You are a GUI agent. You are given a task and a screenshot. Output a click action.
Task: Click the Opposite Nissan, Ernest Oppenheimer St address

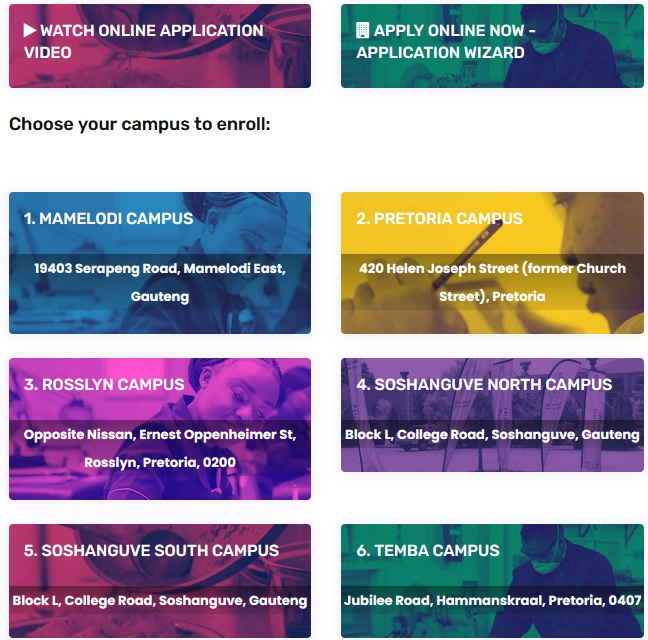160,448
